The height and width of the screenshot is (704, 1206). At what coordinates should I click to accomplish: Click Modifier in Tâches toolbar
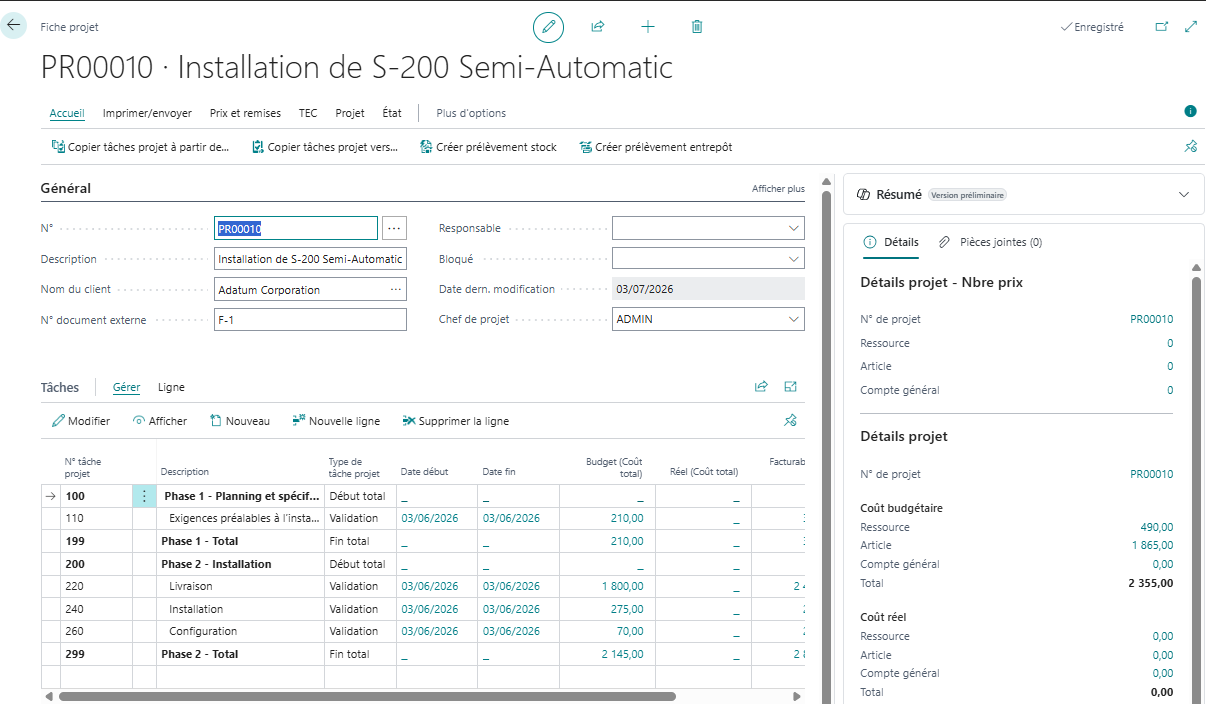pyautogui.click(x=81, y=421)
